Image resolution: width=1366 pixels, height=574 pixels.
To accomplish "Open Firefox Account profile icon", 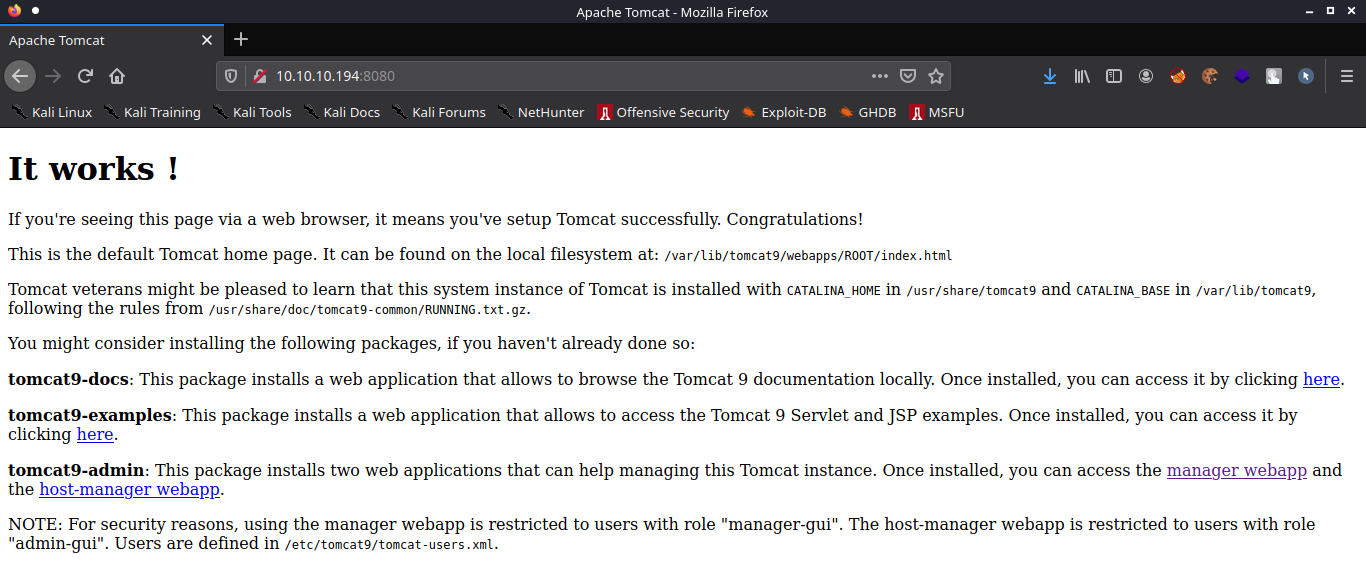I will [1146, 76].
